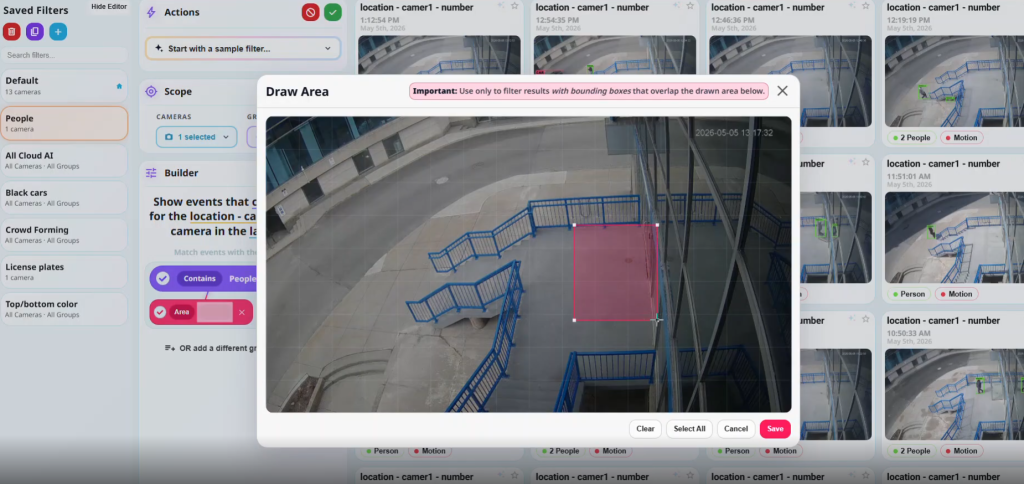Click 'OR add a different group' link
Viewport: 1024px width, 484px height.
coord(210,348)
